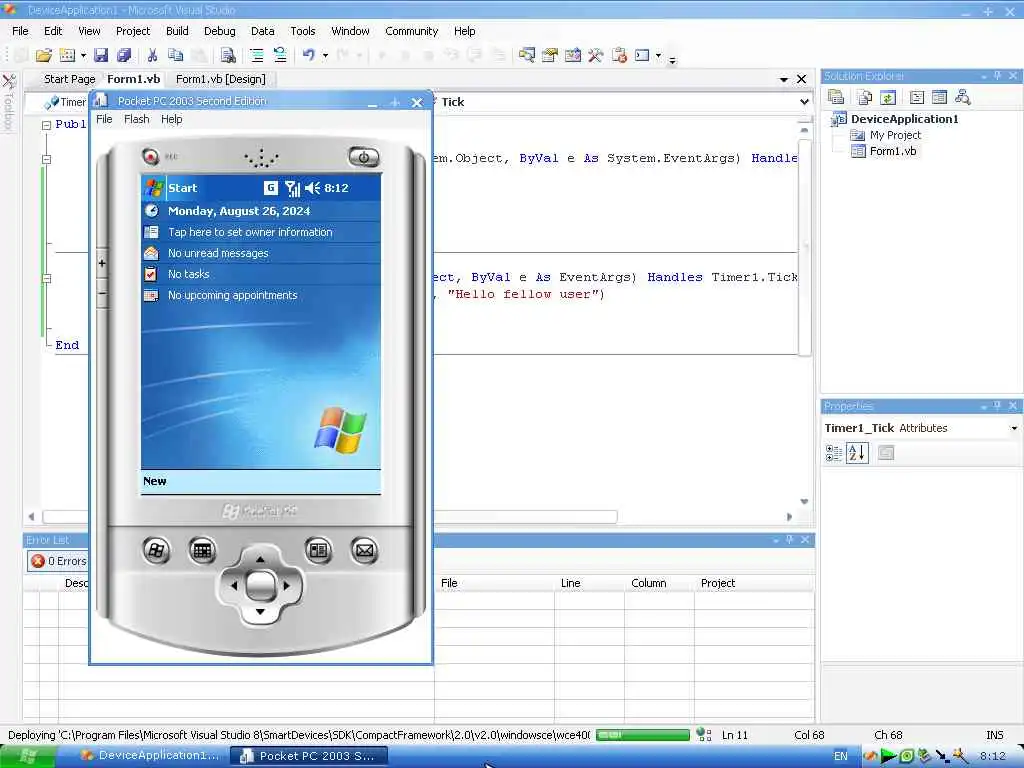This screenshot has height=768, width=1024.
Task: Tap the signal antenna icon on emulator
Action: pos(292,188)
